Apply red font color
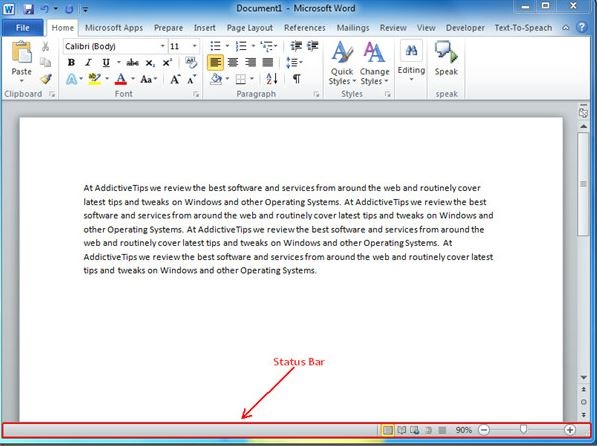Screen dimensions: 597x446 click(x=121, y=79)
